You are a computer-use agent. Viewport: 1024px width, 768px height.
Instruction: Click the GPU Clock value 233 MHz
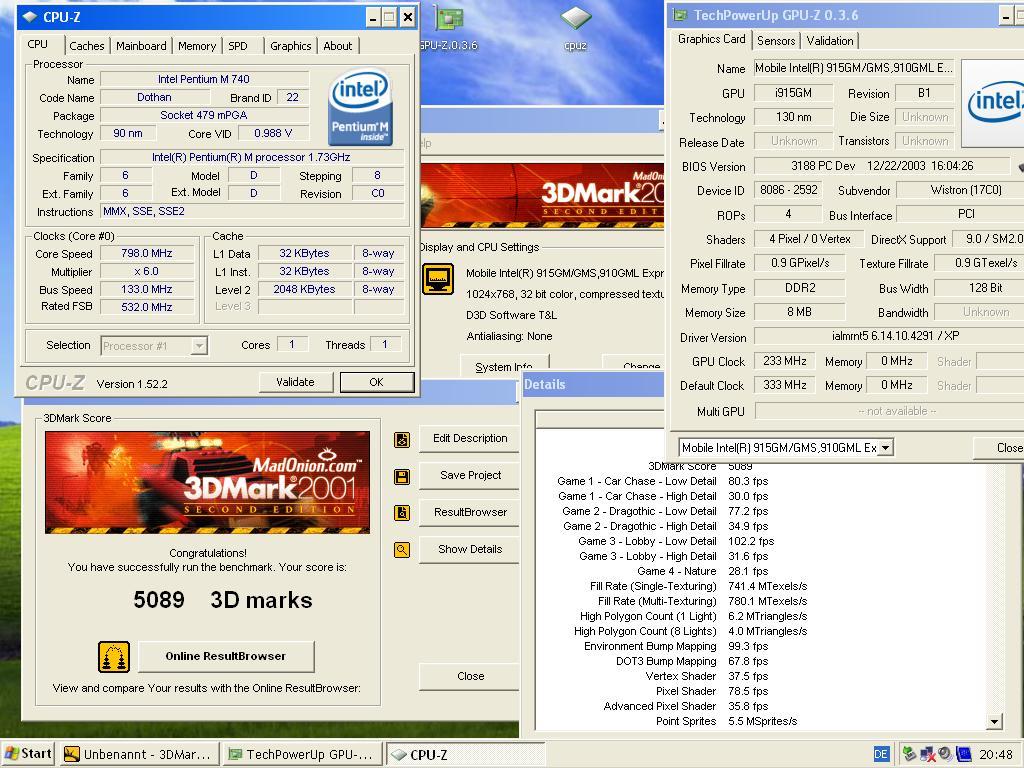(x=784, y=361)
